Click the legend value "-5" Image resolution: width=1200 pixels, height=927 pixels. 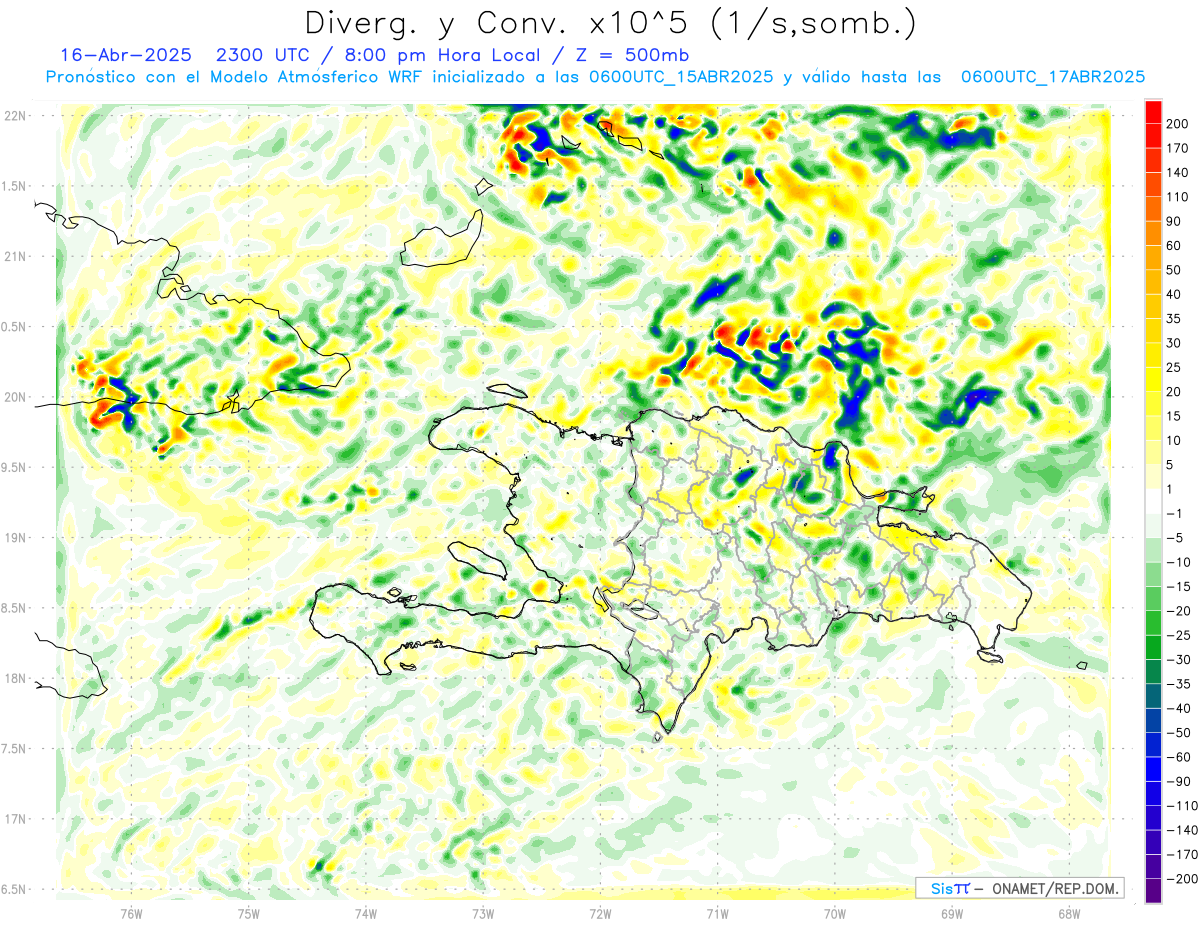coord(1174,538)
